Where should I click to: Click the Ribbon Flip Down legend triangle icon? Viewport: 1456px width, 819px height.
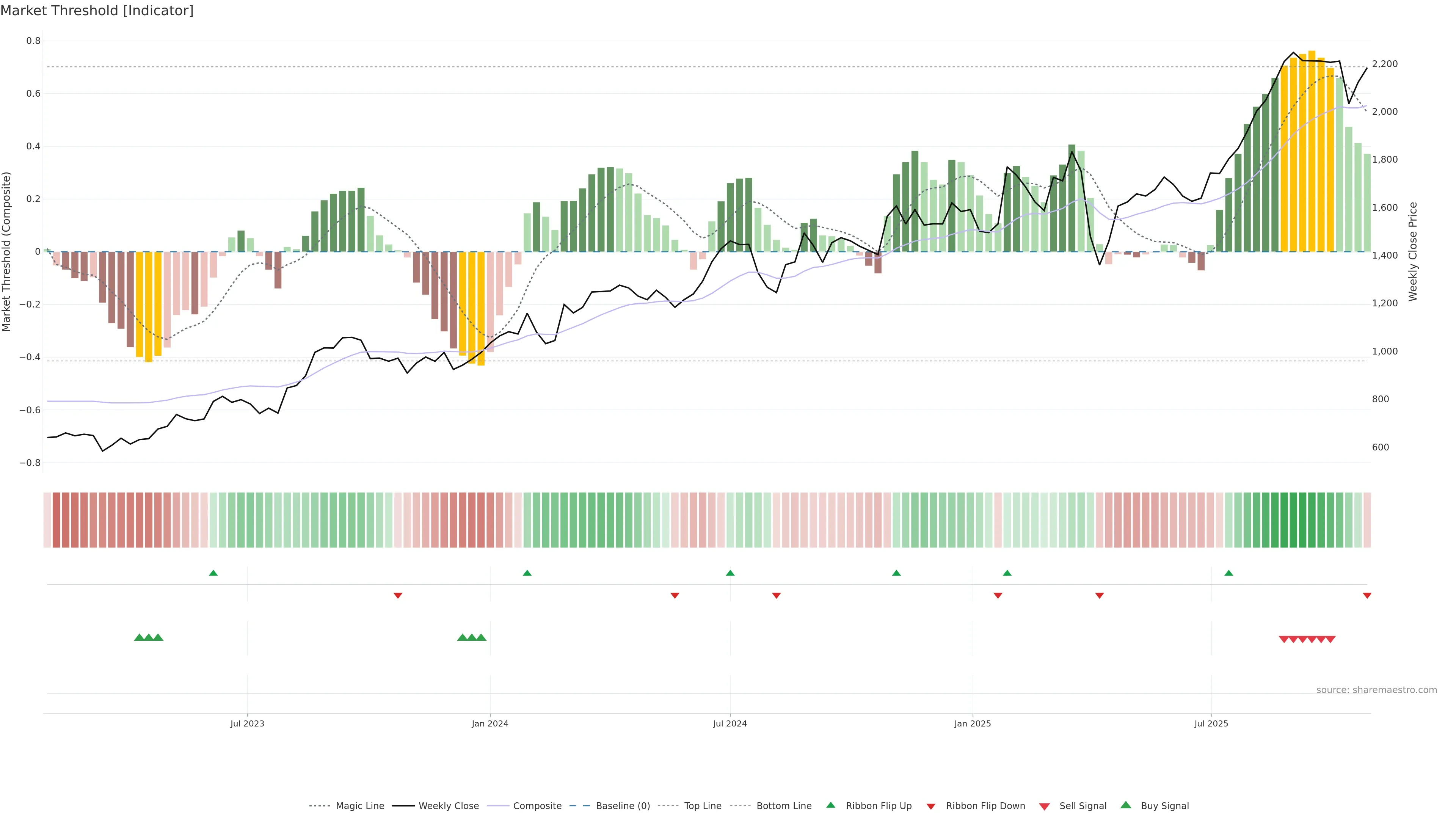pos(931,806)
